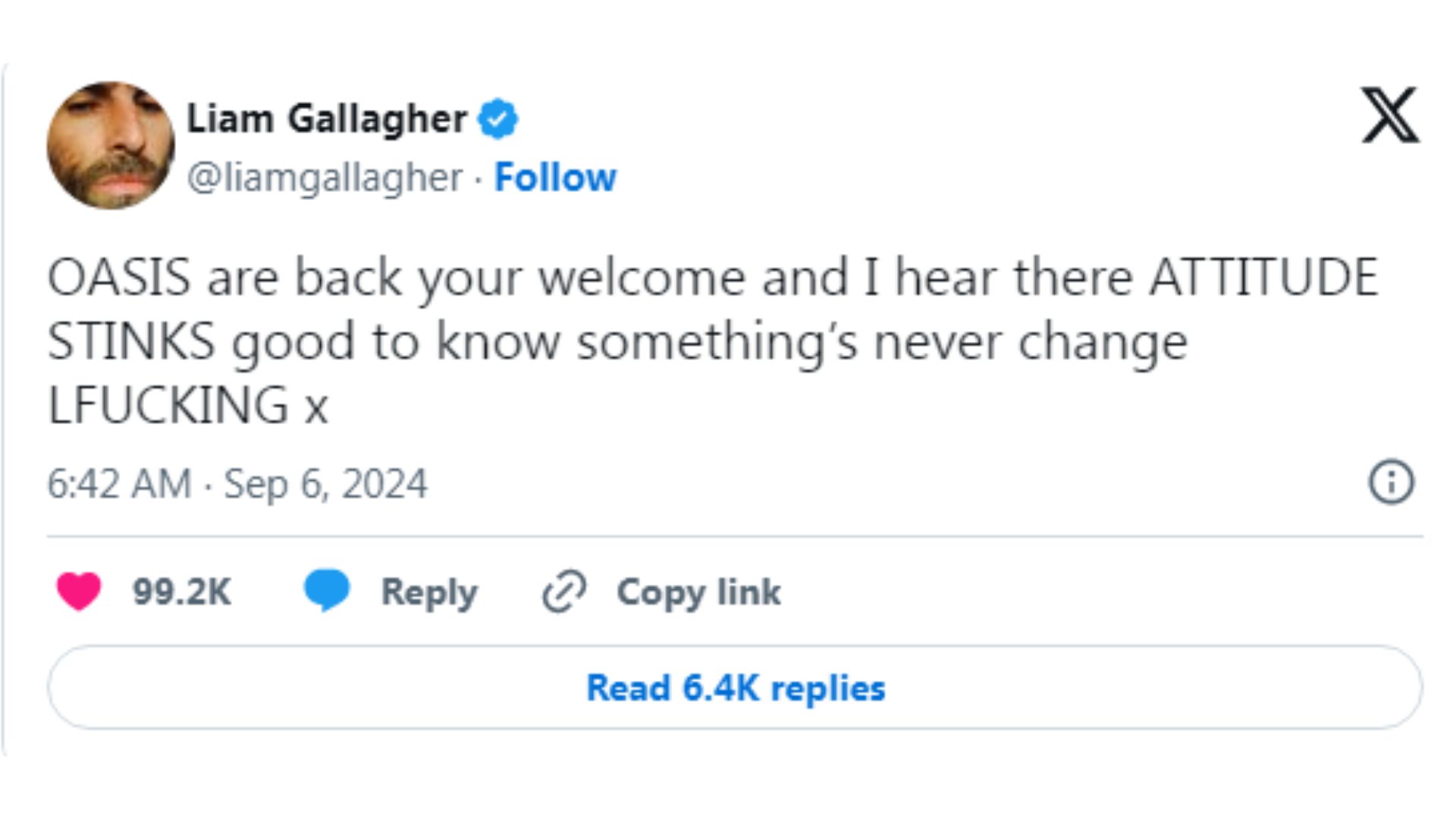The width and height of the screenshot is (1456, 819).
Task: Open the tweet info icon
Action: pyautogui.click(x=1391, y=482)
